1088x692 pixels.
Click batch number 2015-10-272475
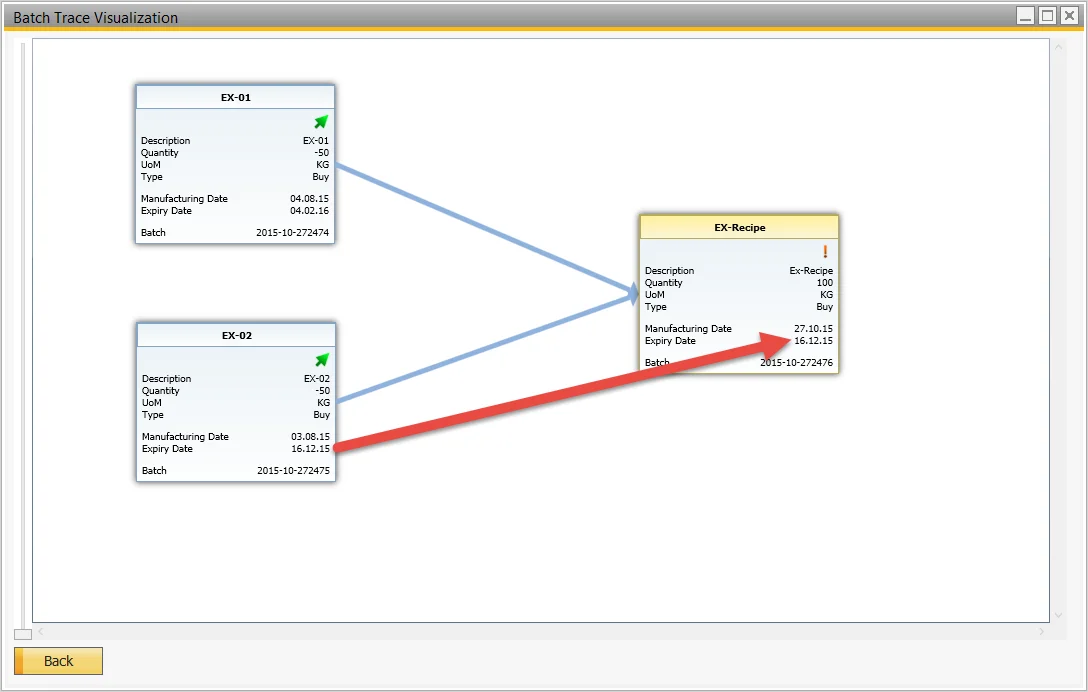pos(294,471)
